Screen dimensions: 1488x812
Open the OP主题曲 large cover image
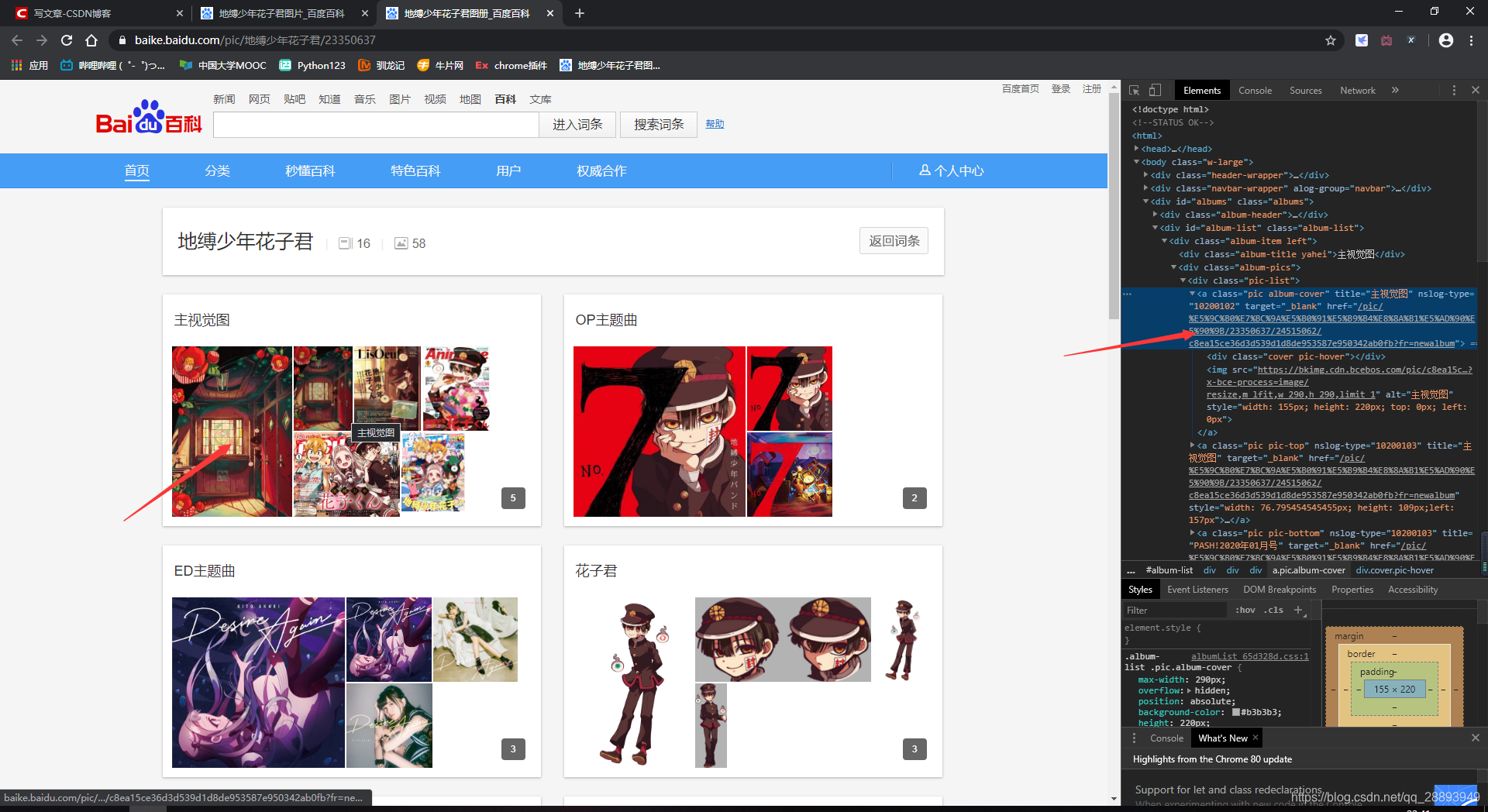tap(659, 432)
